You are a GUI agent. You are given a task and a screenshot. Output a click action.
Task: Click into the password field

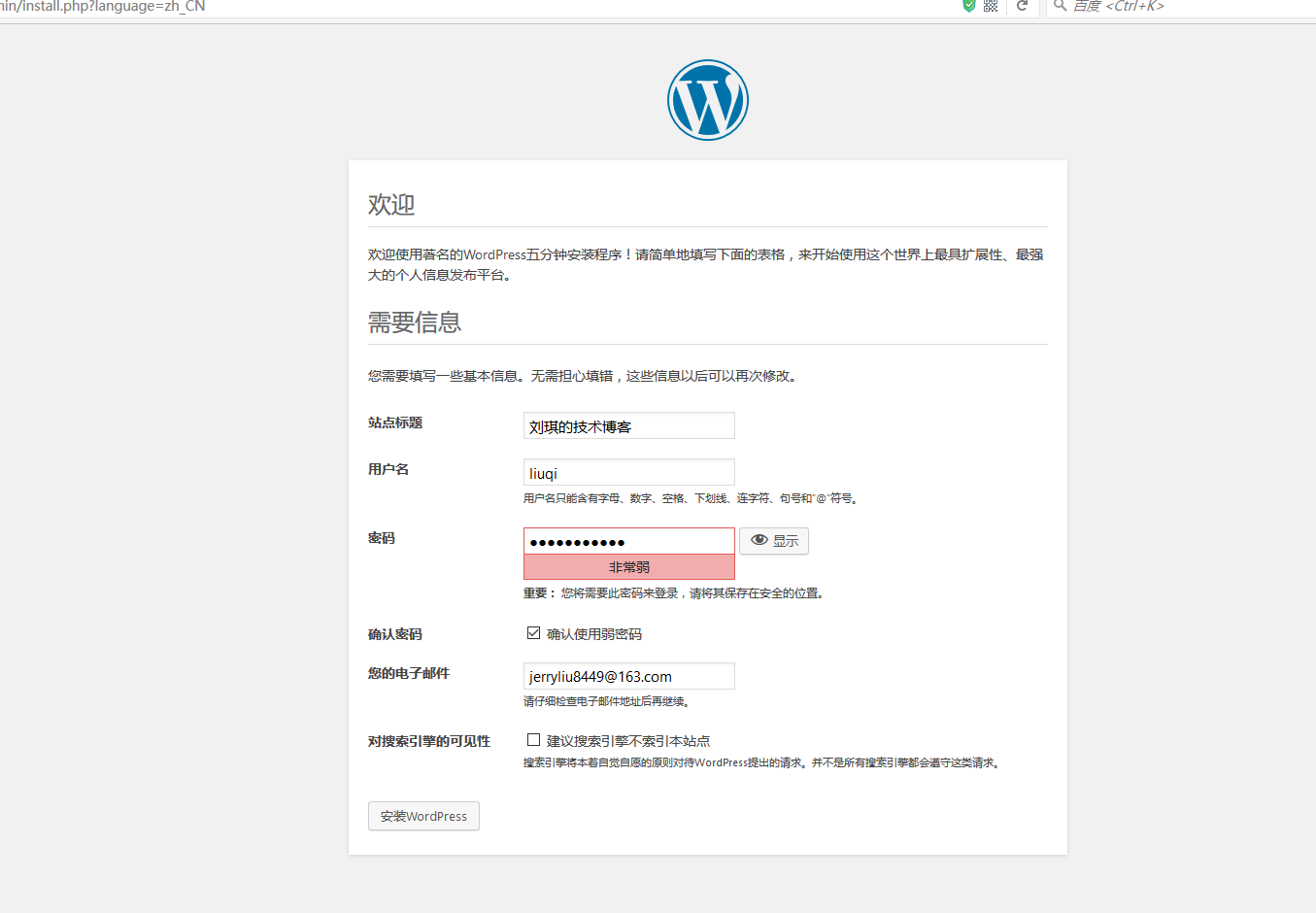tap(629, 541)
